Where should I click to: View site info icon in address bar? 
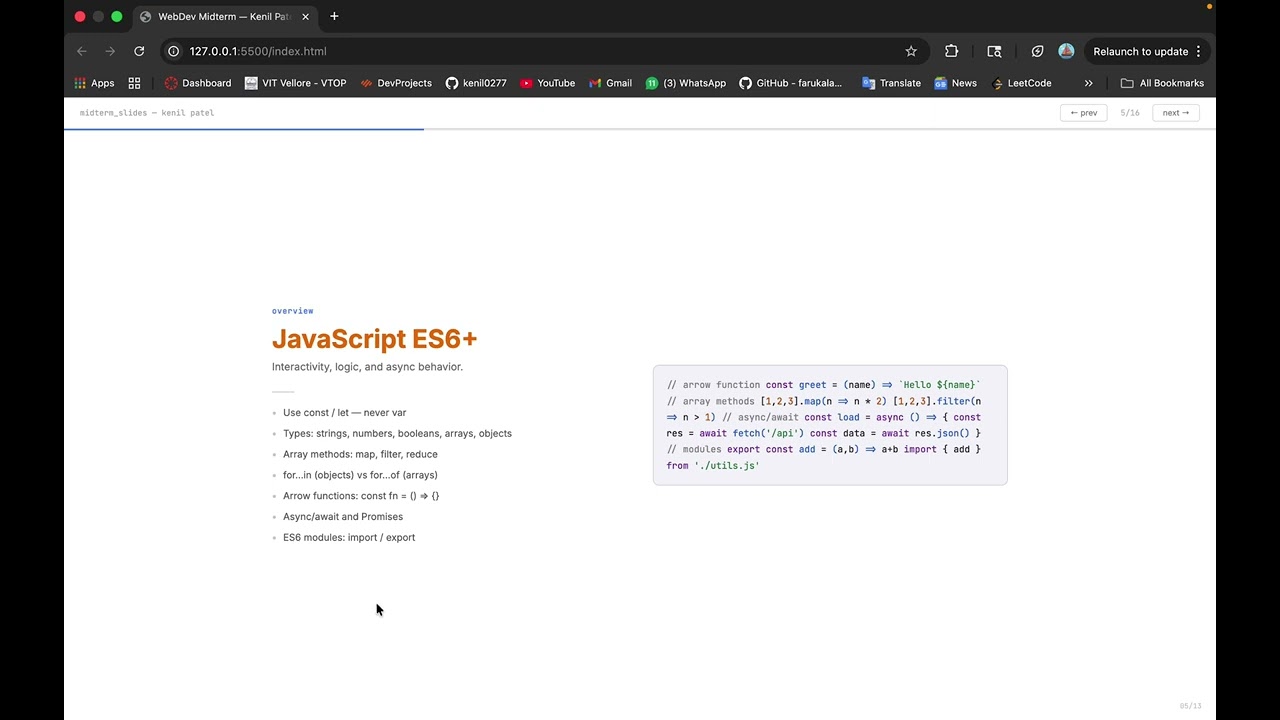tap(173, 51)
